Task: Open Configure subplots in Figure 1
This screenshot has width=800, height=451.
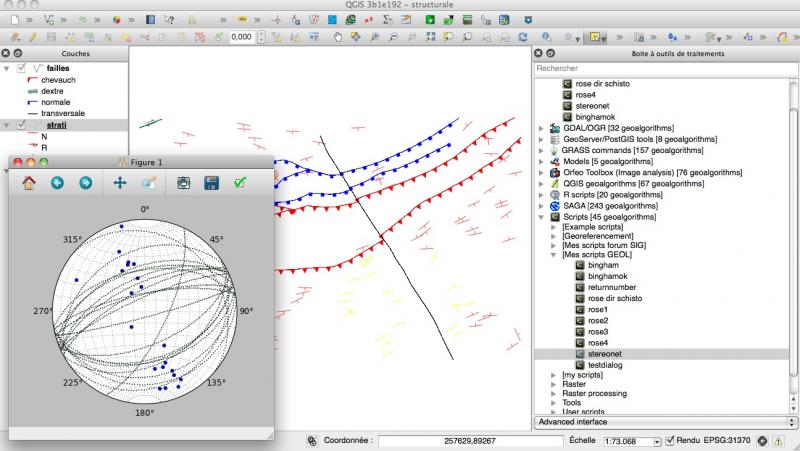Action: click(x=183, y=183)
